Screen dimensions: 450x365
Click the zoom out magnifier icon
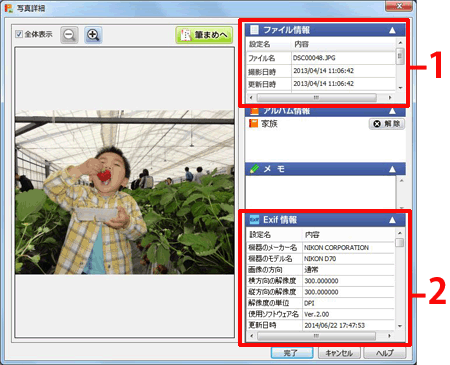pos(69,35)
